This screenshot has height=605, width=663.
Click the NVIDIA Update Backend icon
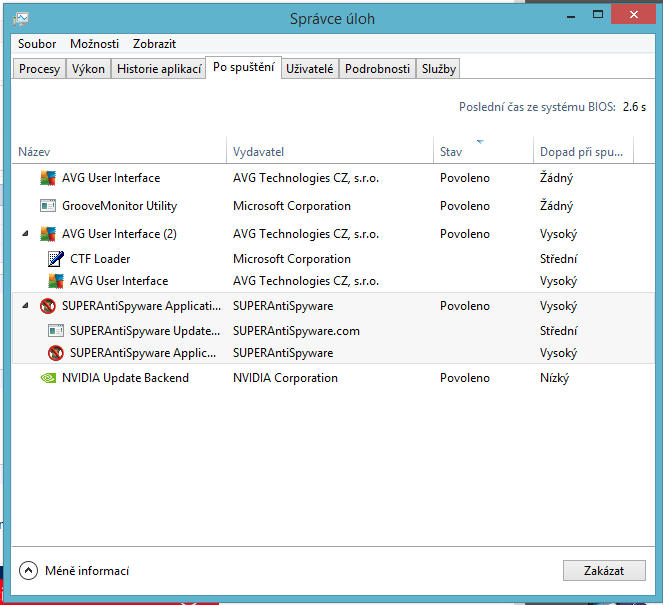[x=48, y=378]
